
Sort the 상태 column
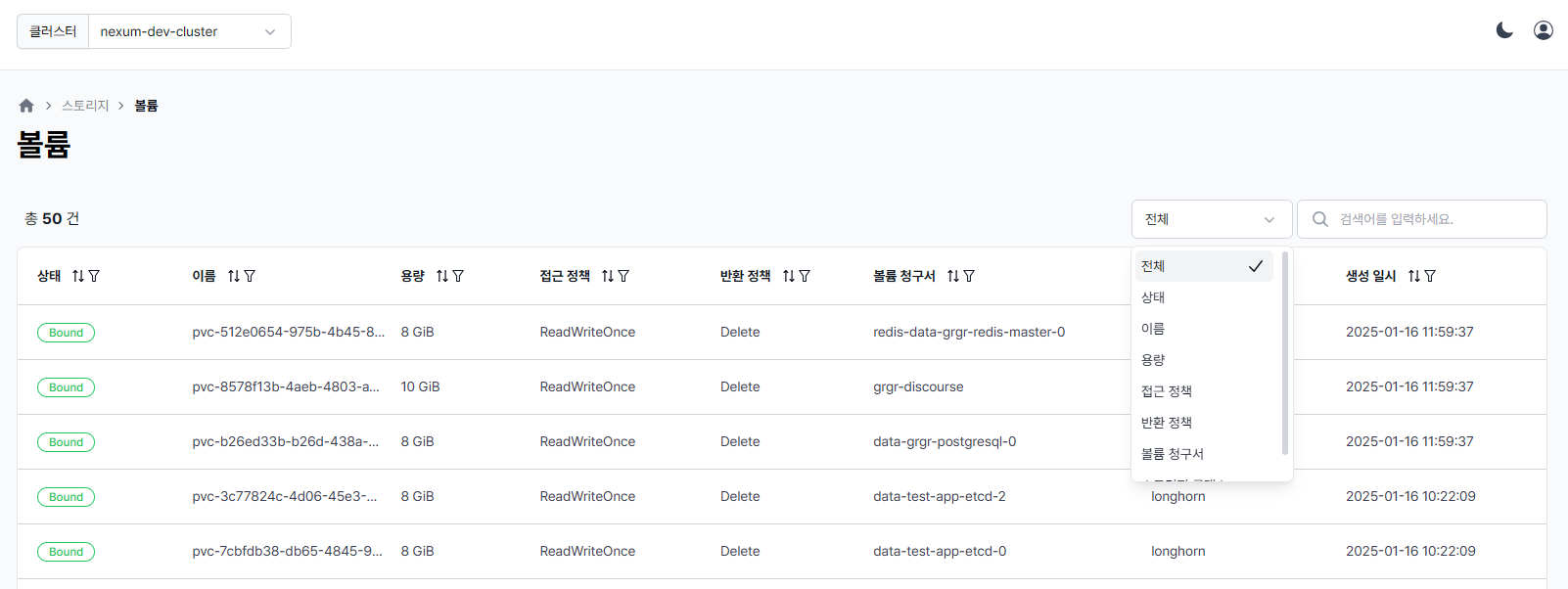[78, 276]
